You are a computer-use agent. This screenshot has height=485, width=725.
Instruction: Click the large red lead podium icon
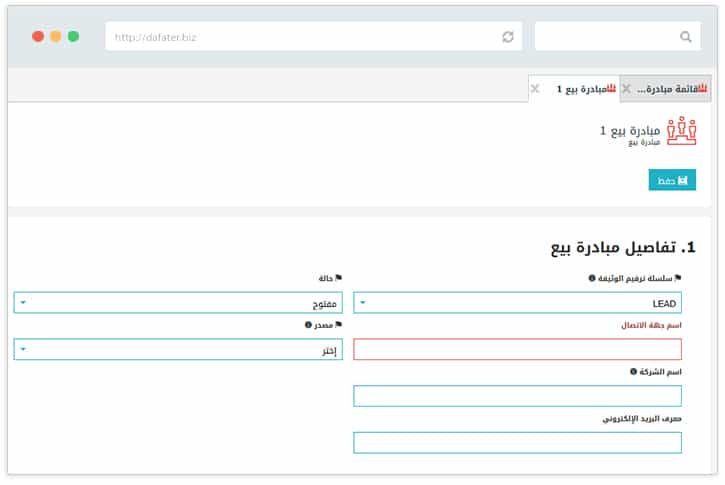681,132
